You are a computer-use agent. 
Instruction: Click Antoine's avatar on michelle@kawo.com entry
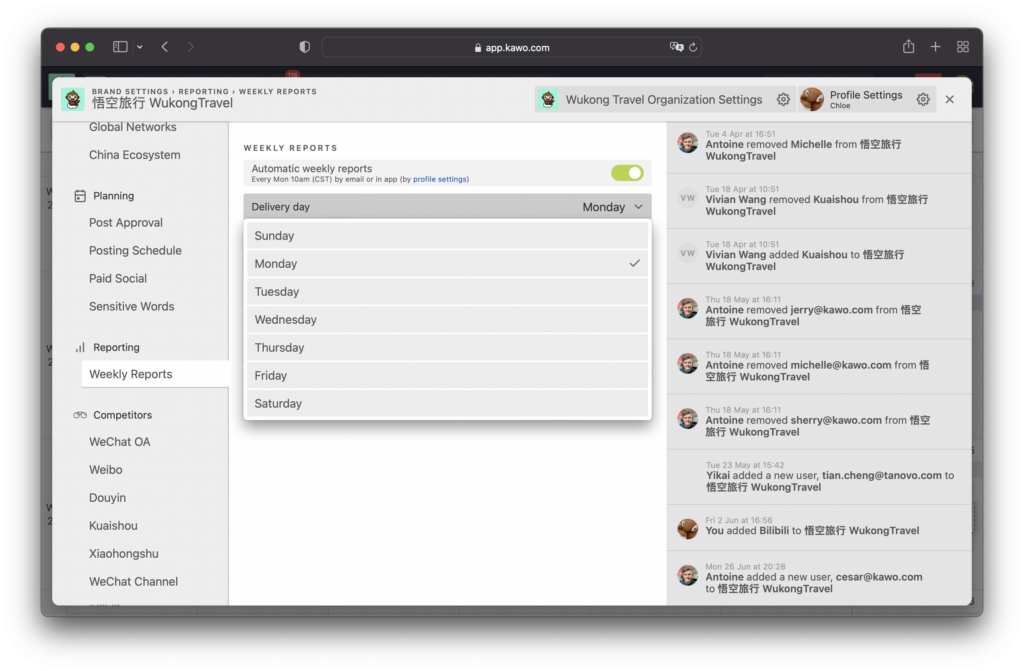[x=688, y=363]
